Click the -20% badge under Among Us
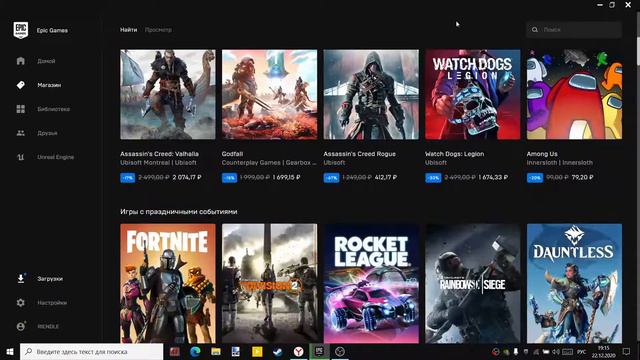Image resolution: width=640 pixels, height=360 pixels. click(x=535, y=178)
